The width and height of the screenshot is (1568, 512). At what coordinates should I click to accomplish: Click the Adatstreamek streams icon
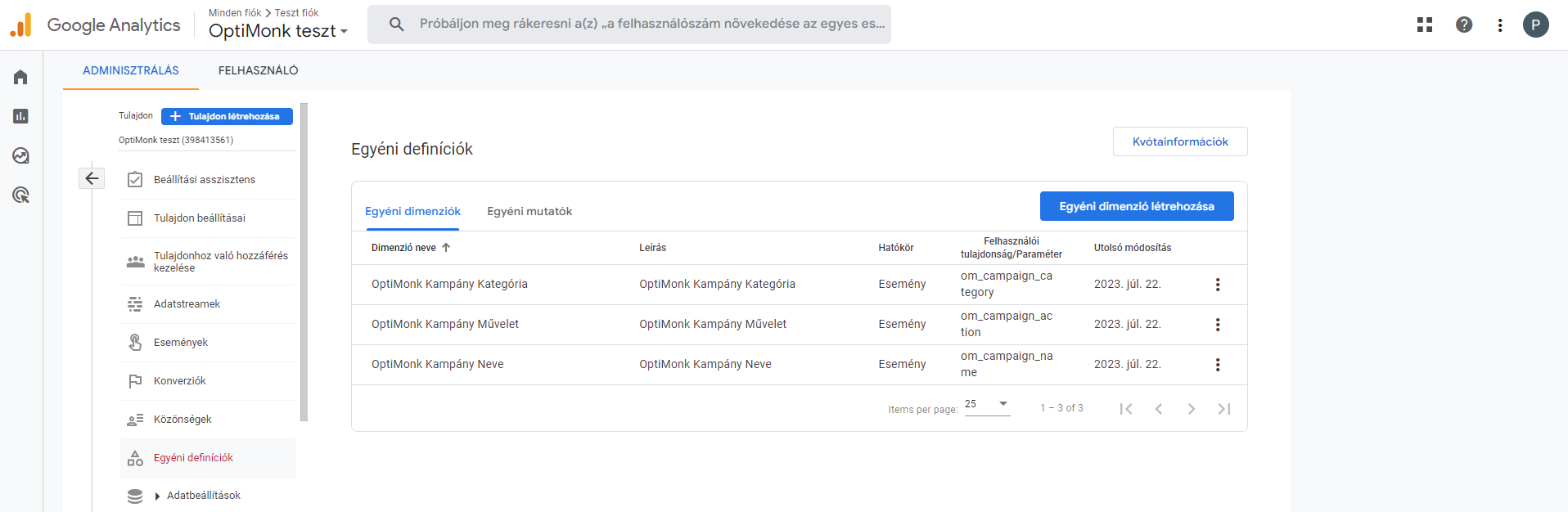point(135,304)
